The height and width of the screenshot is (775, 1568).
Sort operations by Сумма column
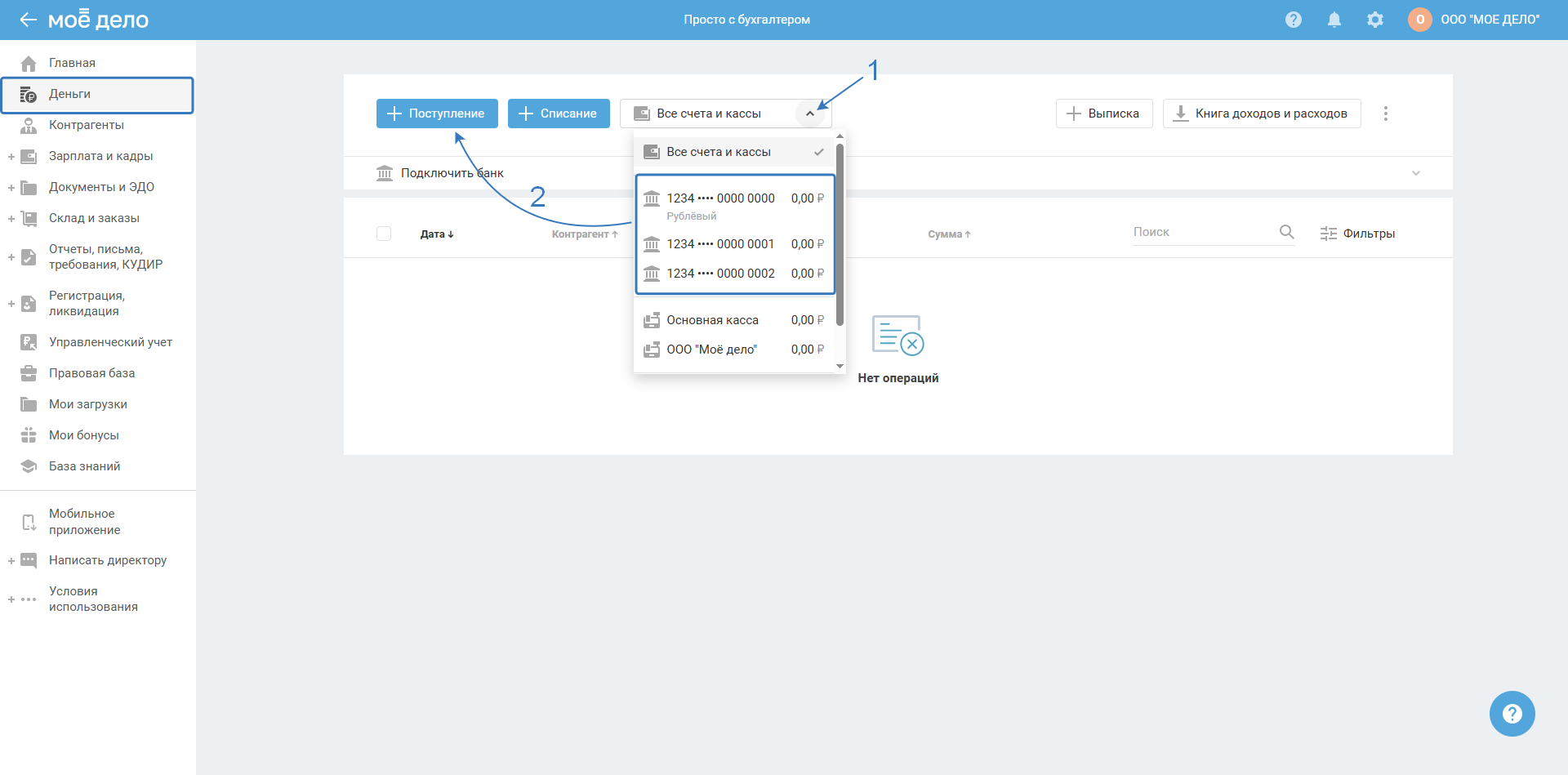(x=949, y=234)
